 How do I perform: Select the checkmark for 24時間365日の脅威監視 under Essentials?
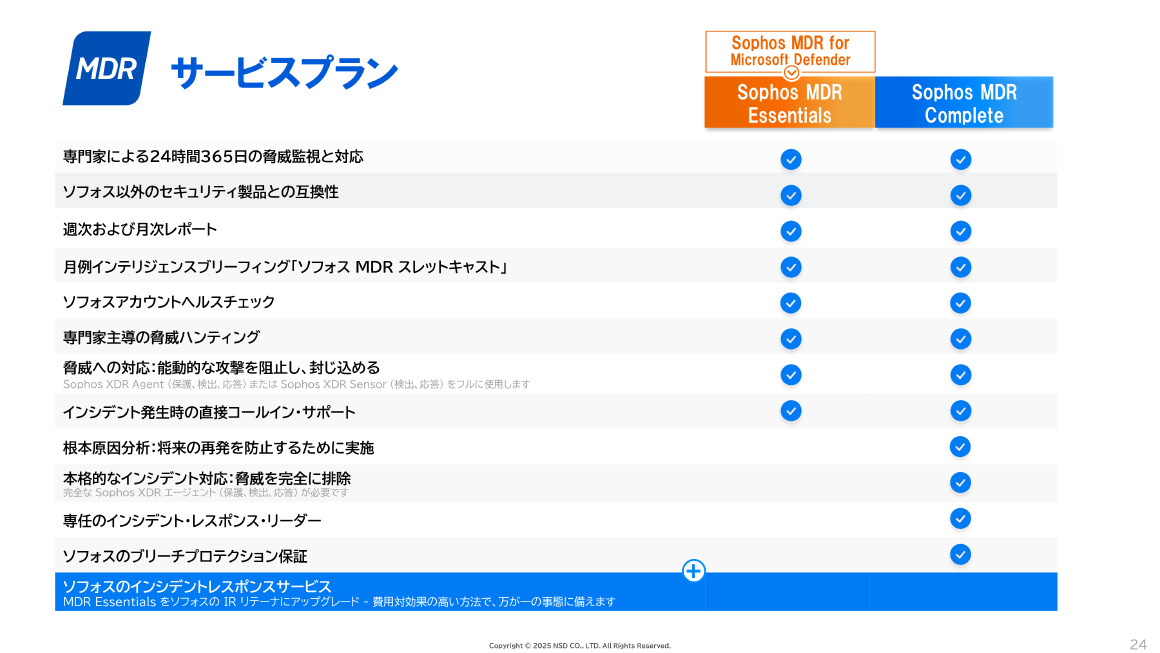point(791,159)
